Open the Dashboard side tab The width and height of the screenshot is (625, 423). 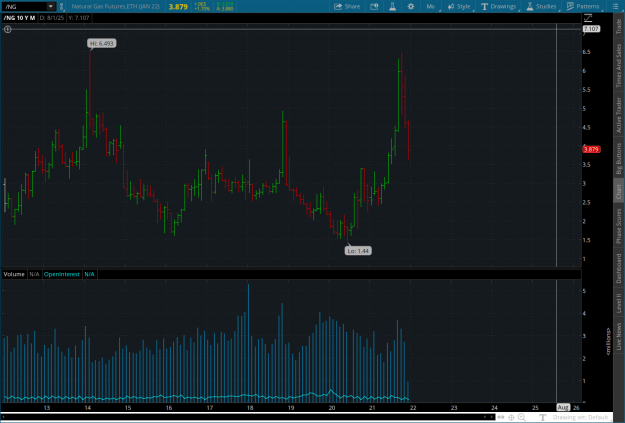(619, 269)
